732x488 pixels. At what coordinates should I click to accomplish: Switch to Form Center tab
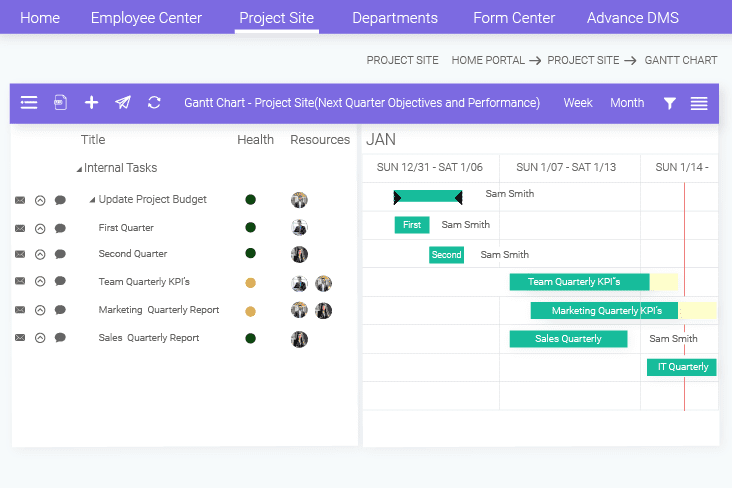point(514,18)
